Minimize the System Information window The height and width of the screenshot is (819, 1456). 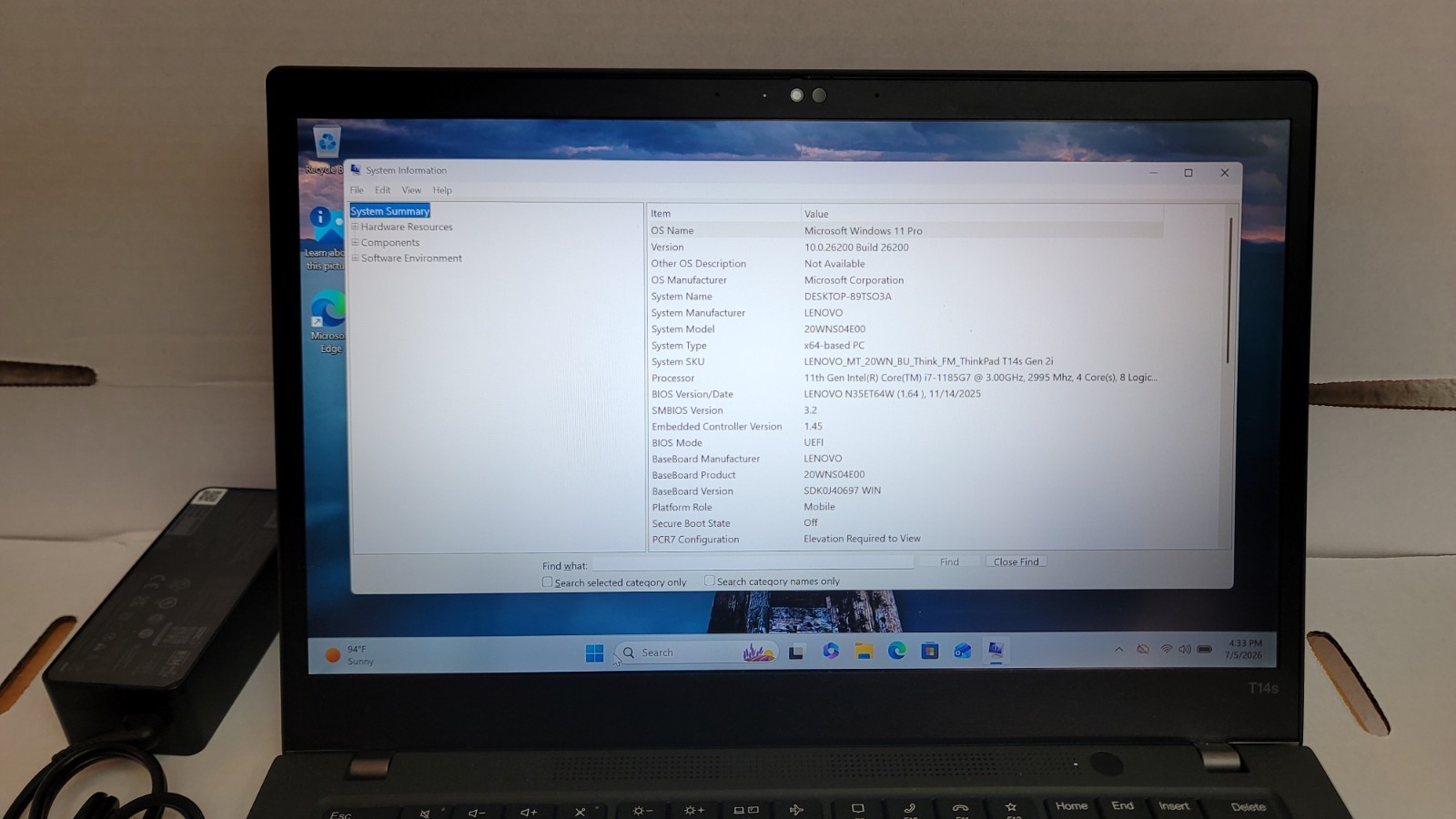click(x=1153, y=173)
